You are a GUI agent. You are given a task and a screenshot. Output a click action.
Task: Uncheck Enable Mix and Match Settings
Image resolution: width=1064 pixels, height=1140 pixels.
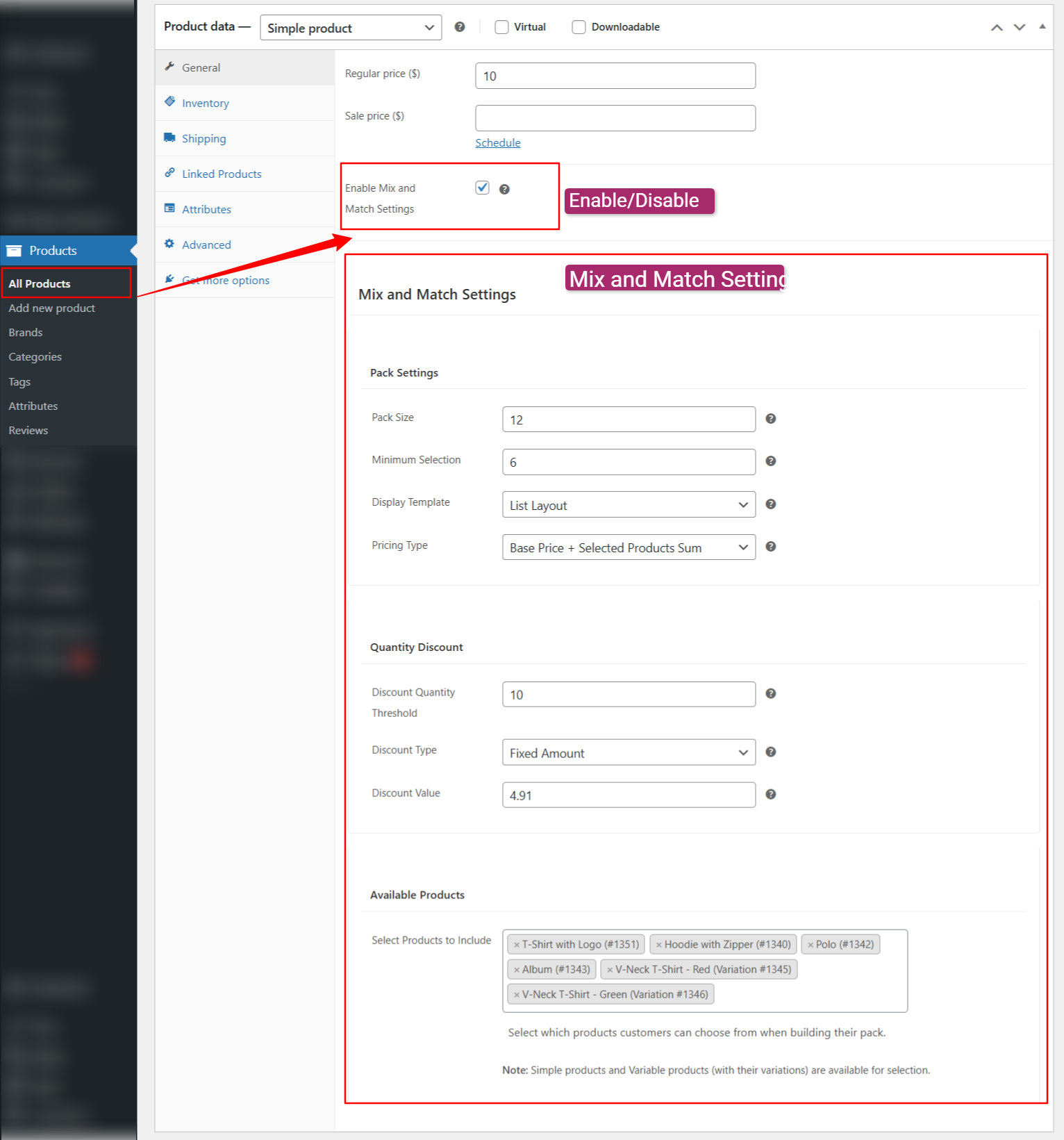coord(483,188)
